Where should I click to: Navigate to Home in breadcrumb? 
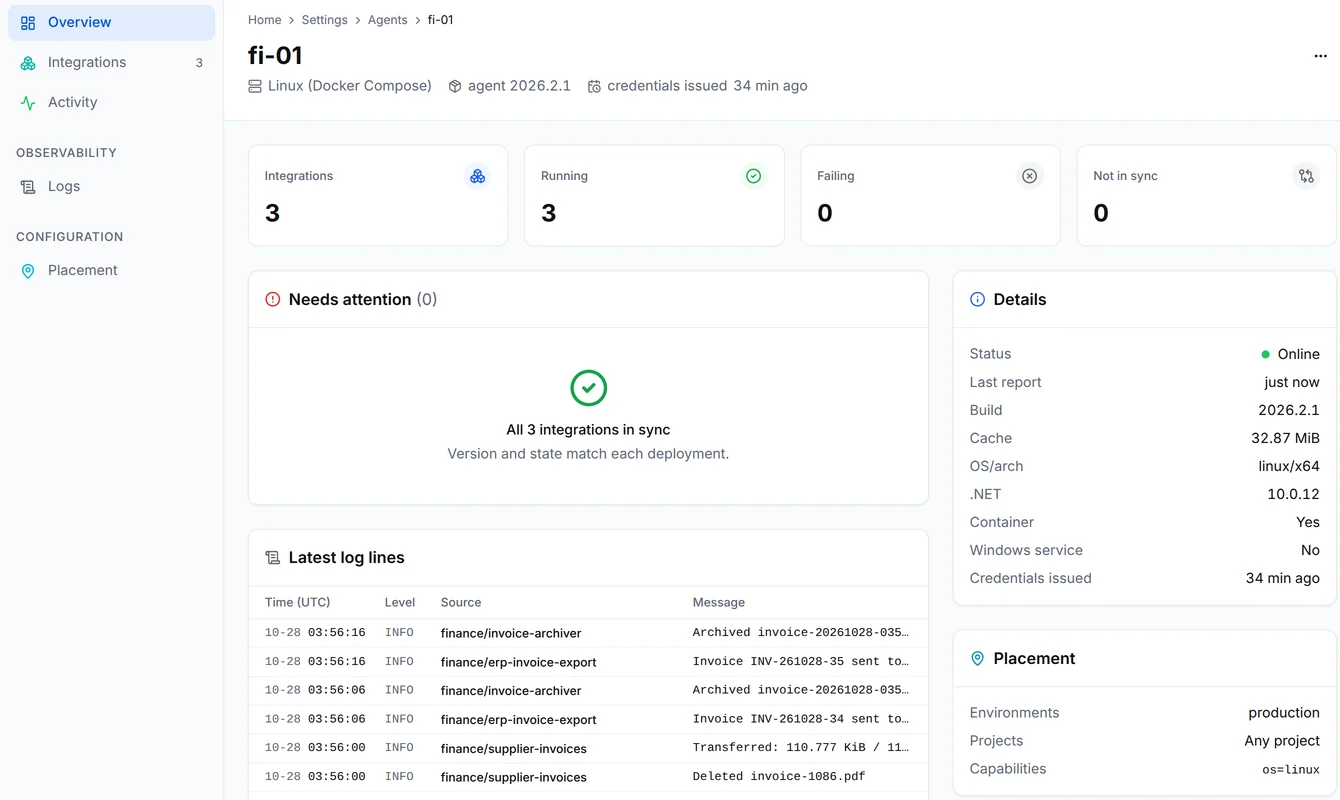pos(265,20)
